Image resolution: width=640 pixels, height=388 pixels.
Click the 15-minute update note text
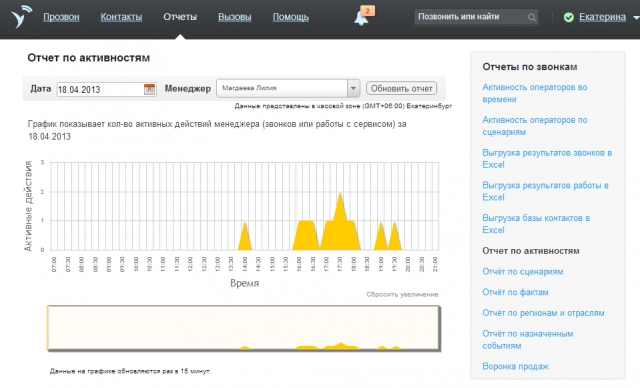click(x=131, y=371)
